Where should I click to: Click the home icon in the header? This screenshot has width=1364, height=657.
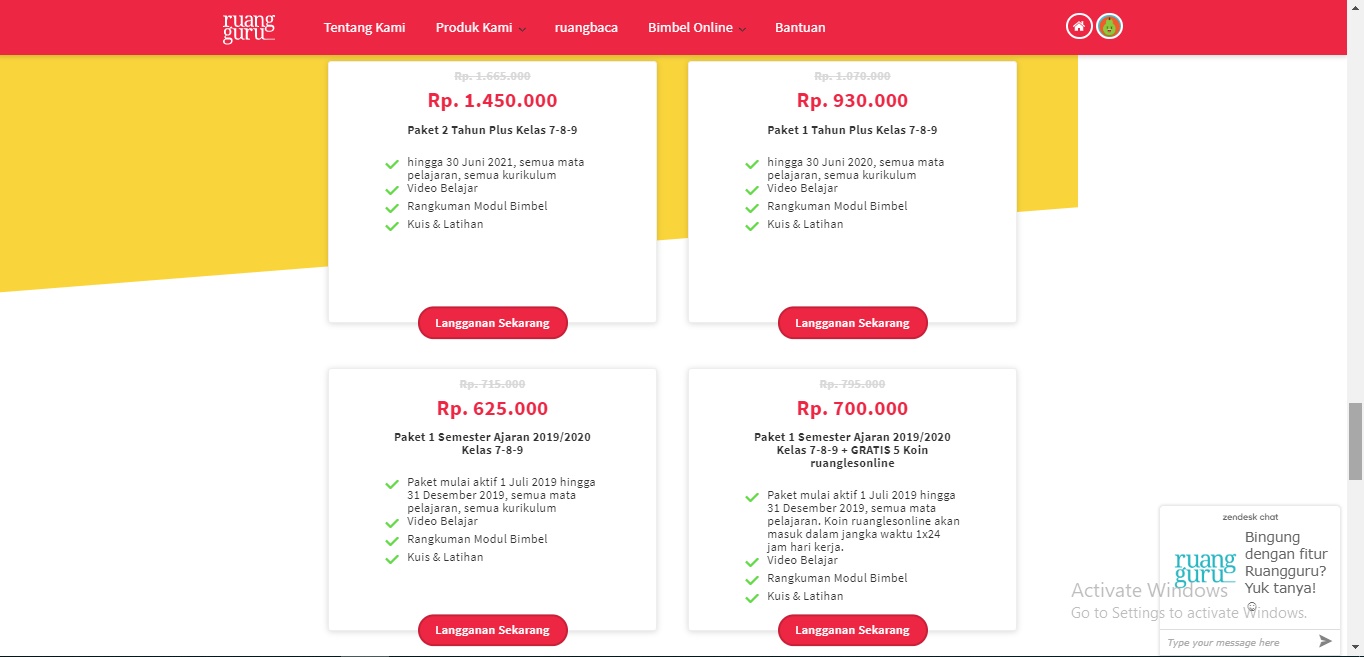point(1078,27)
